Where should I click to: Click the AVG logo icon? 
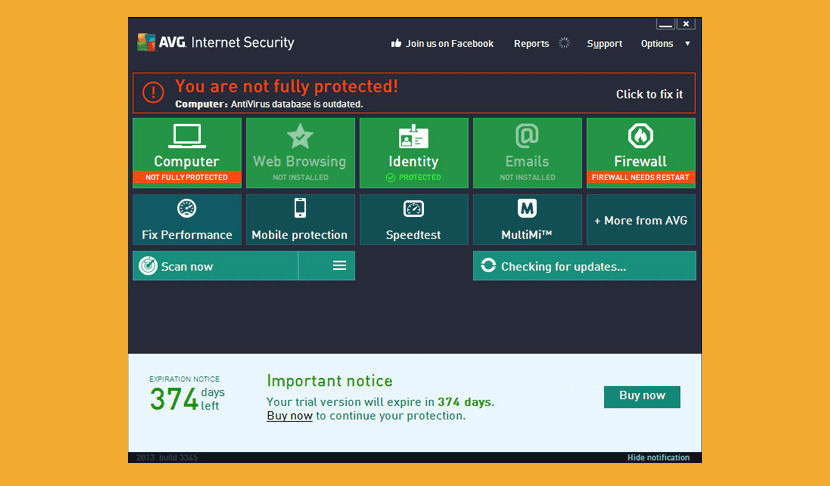(146, 42)
